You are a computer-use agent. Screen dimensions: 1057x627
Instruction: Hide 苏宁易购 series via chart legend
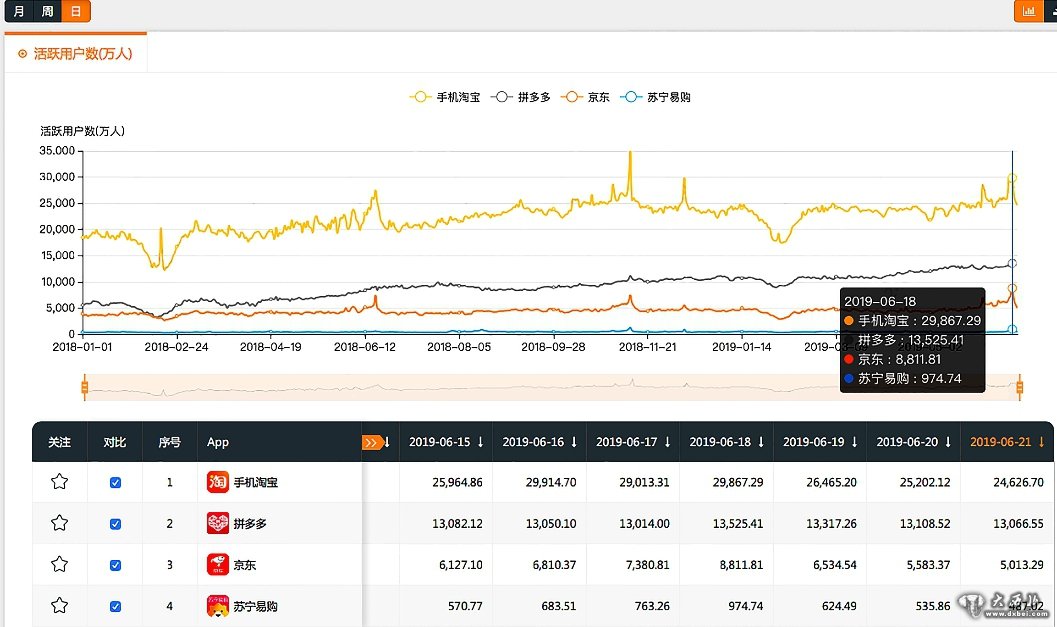point(656,97)
